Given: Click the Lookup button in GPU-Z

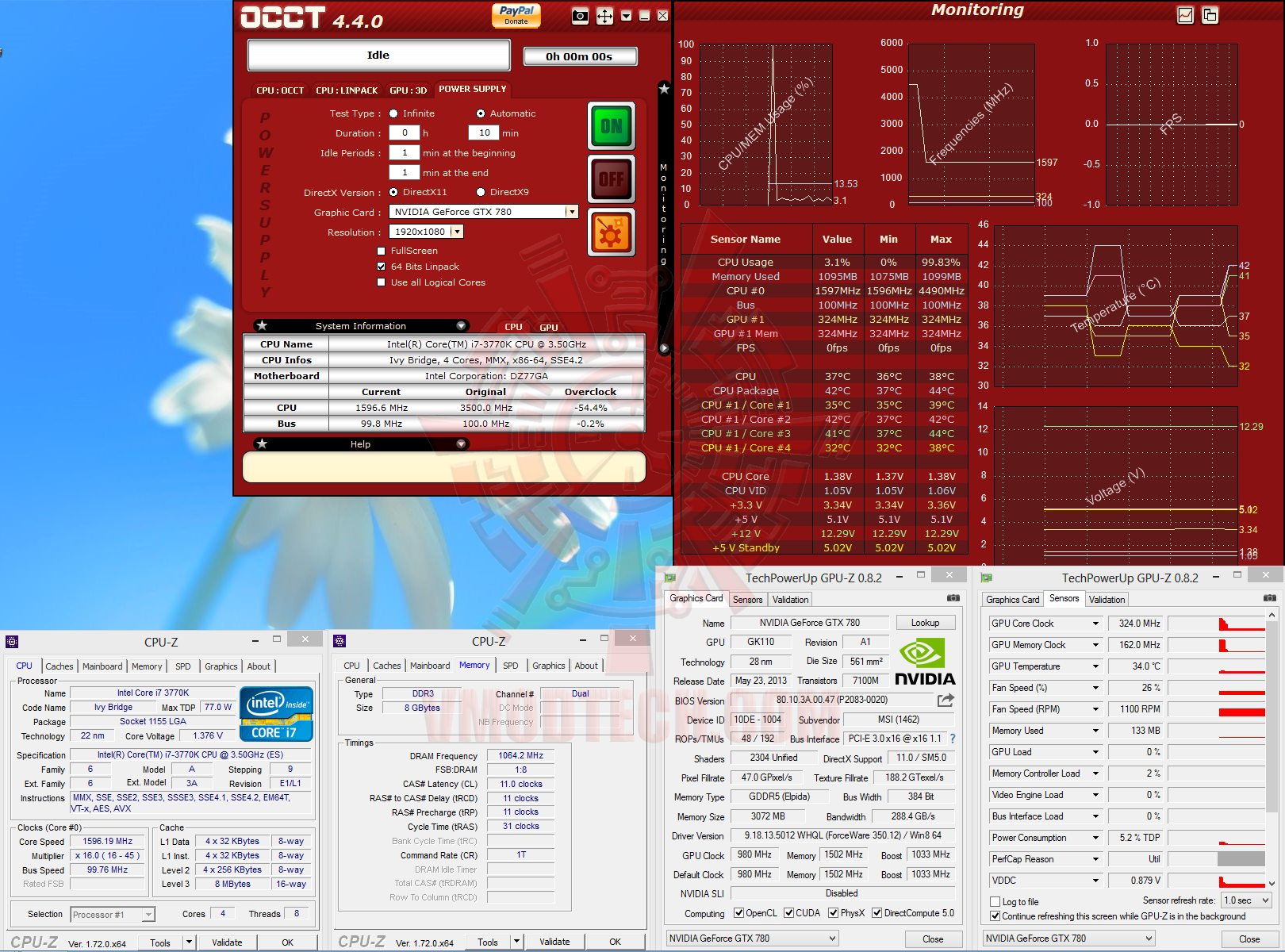Looking at the screenshot, I should pos(925,623).
